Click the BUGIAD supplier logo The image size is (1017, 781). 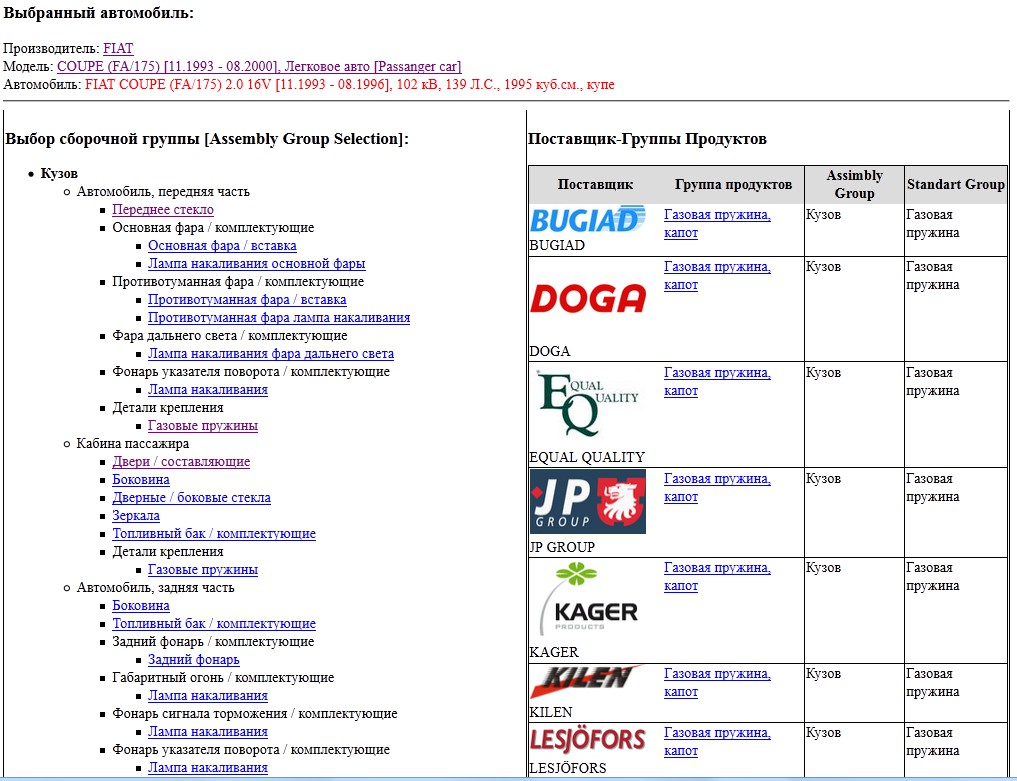coord(588,219)
